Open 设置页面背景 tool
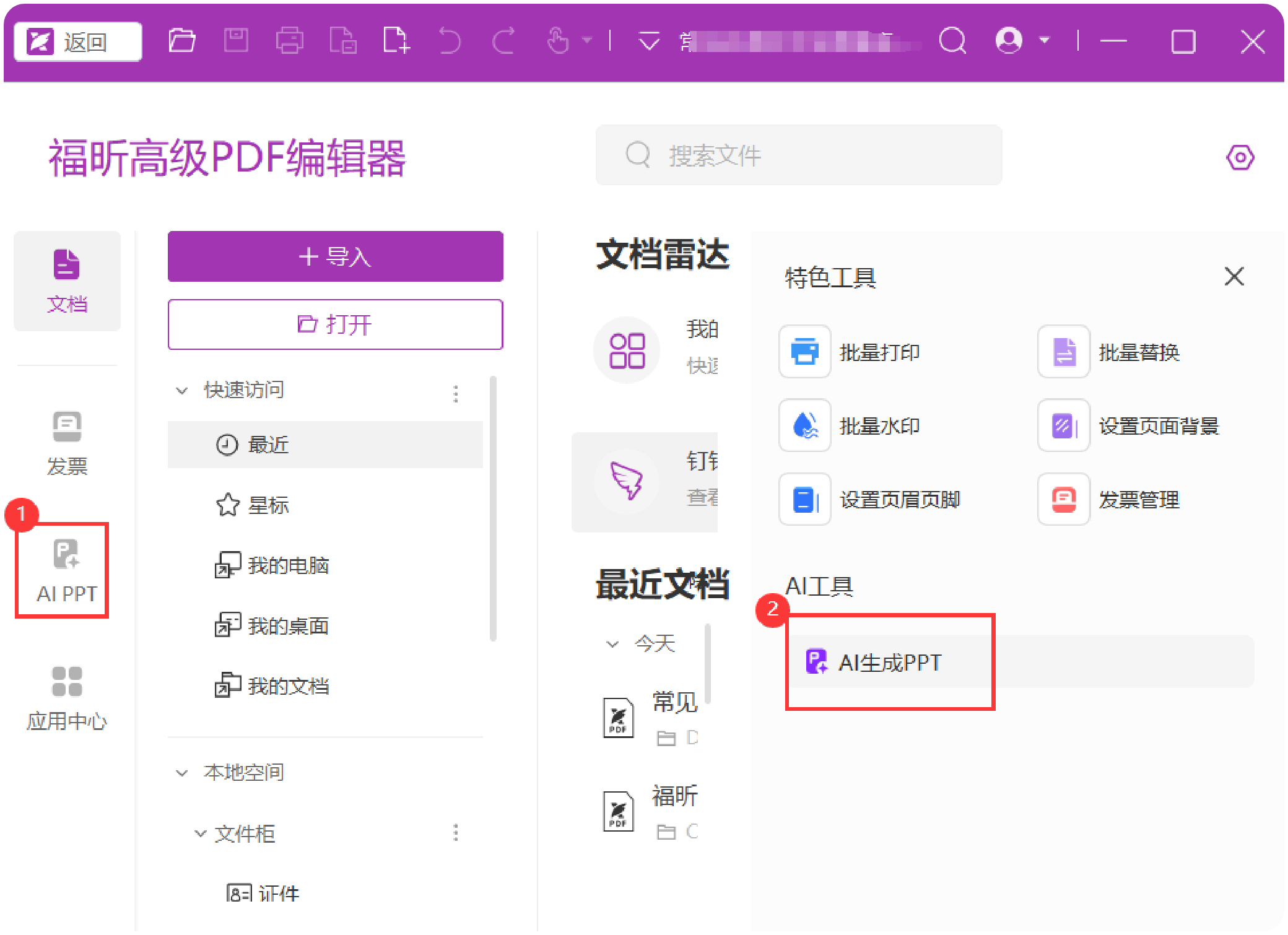Image resolution: width=1288 pixels, height=935 pixels. (1129, 425)
